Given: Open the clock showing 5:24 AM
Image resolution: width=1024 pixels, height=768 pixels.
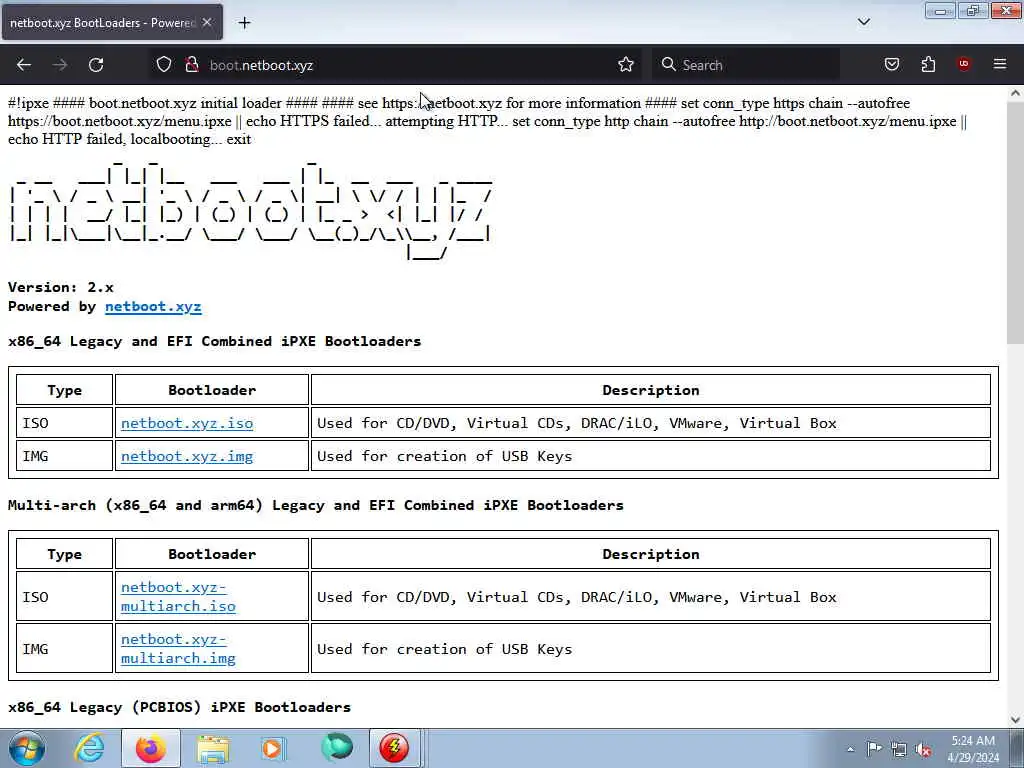Looking at the screenshot, I should pos(972,749).
